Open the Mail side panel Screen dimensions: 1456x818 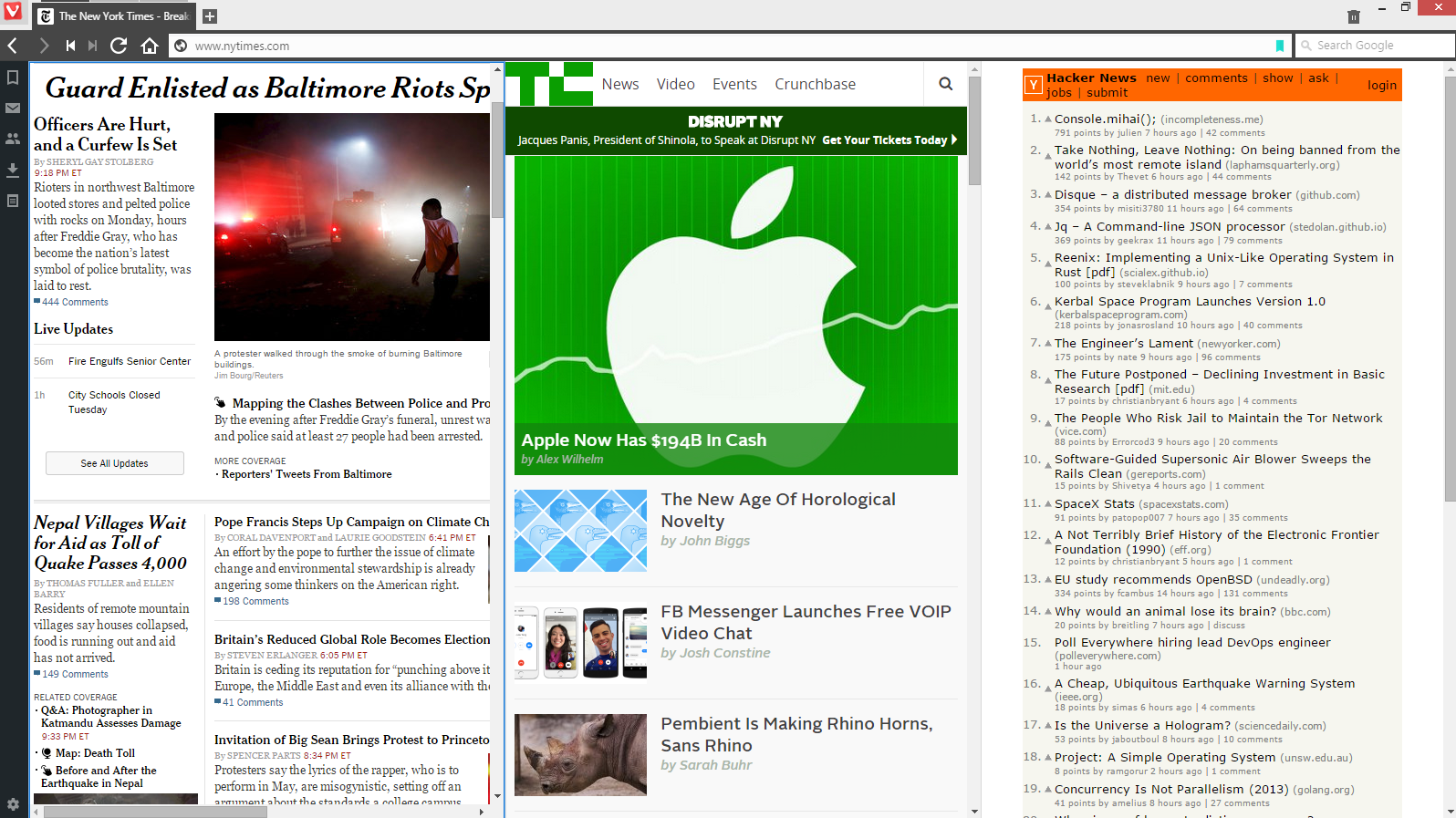coord(13,108)
